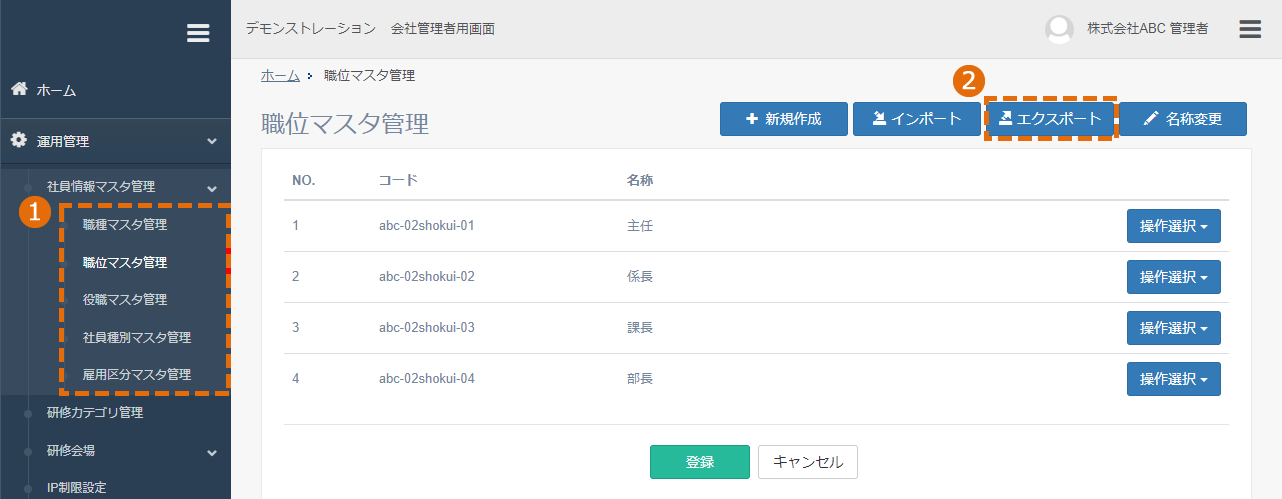Click code abc-02shokui-01 cell
This screenshot has width=1282, height=499.
coord(427,226)
